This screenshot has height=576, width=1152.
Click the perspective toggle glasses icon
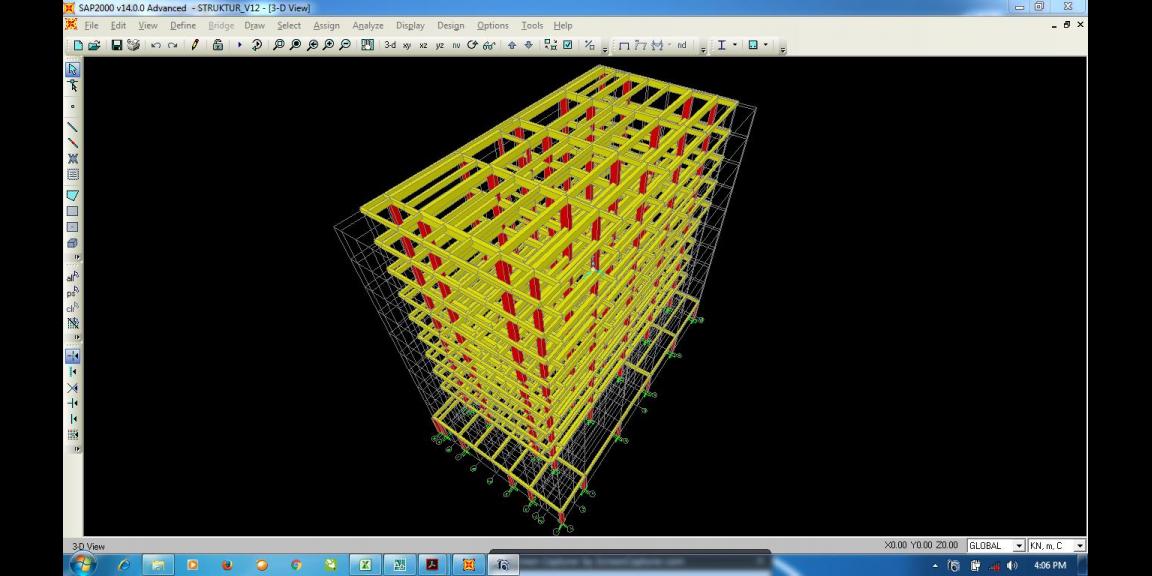click(x=490, y=45)
